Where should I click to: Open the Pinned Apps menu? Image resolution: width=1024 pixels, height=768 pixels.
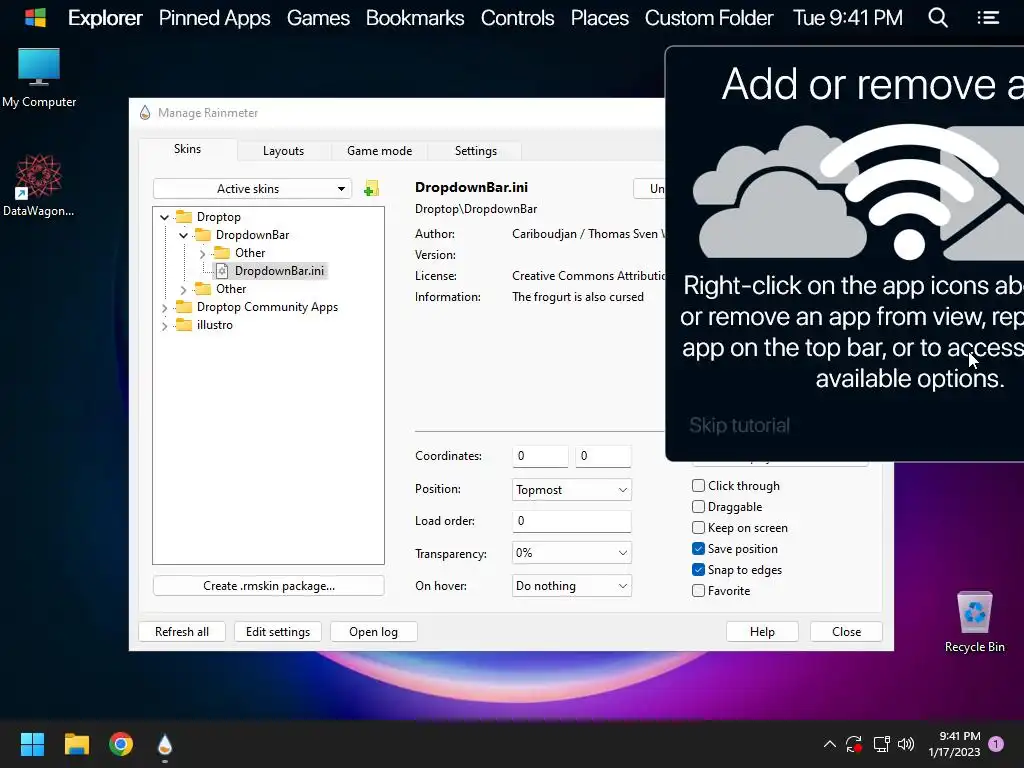(x=214, y=18)
